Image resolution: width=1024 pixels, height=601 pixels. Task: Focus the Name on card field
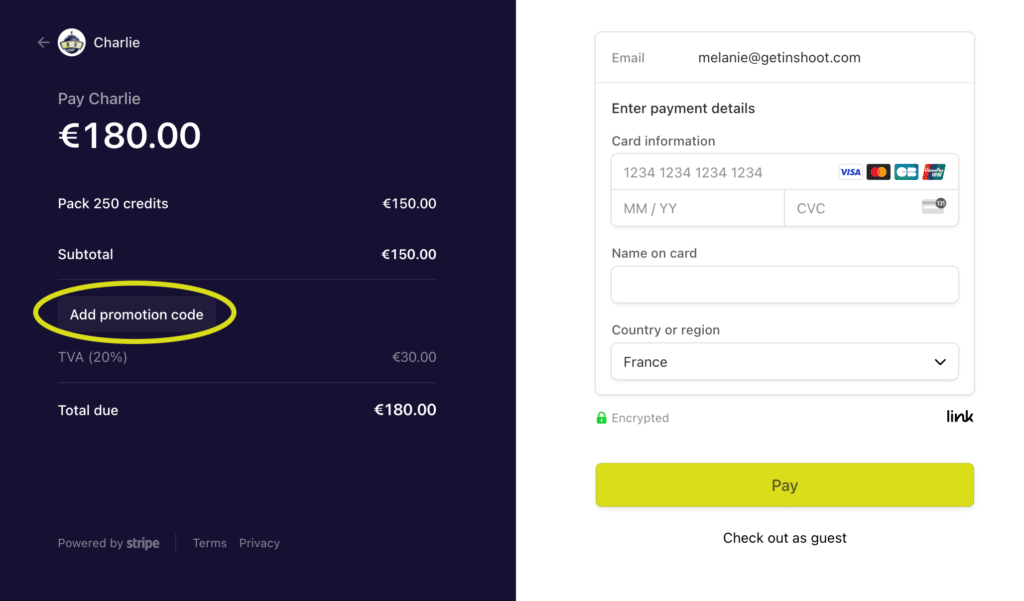[784, 284]
